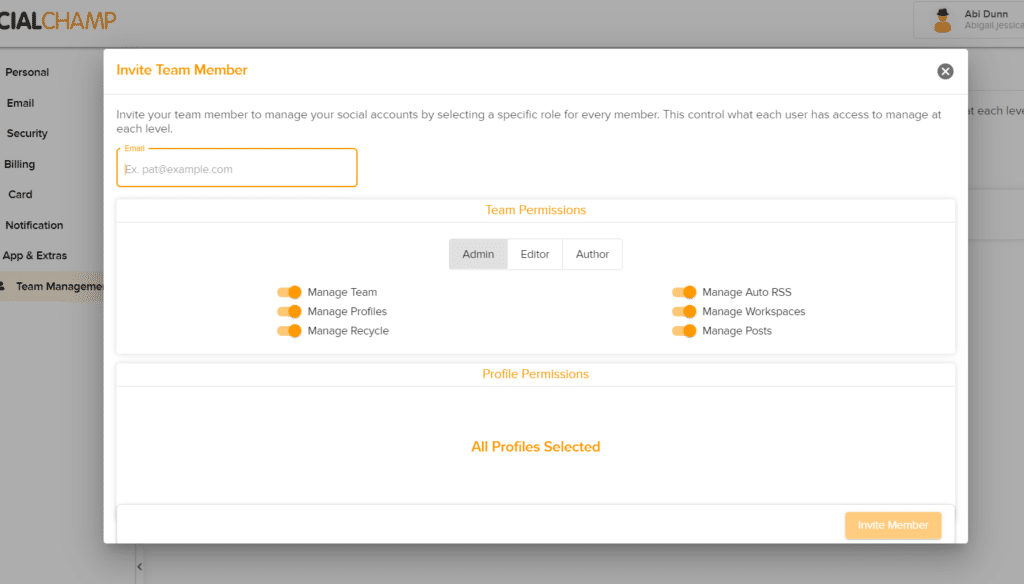Open Email settings in sidebar
Viewport: 1024px width, 584px height.
pyautogui.click(x=20, y=103)
